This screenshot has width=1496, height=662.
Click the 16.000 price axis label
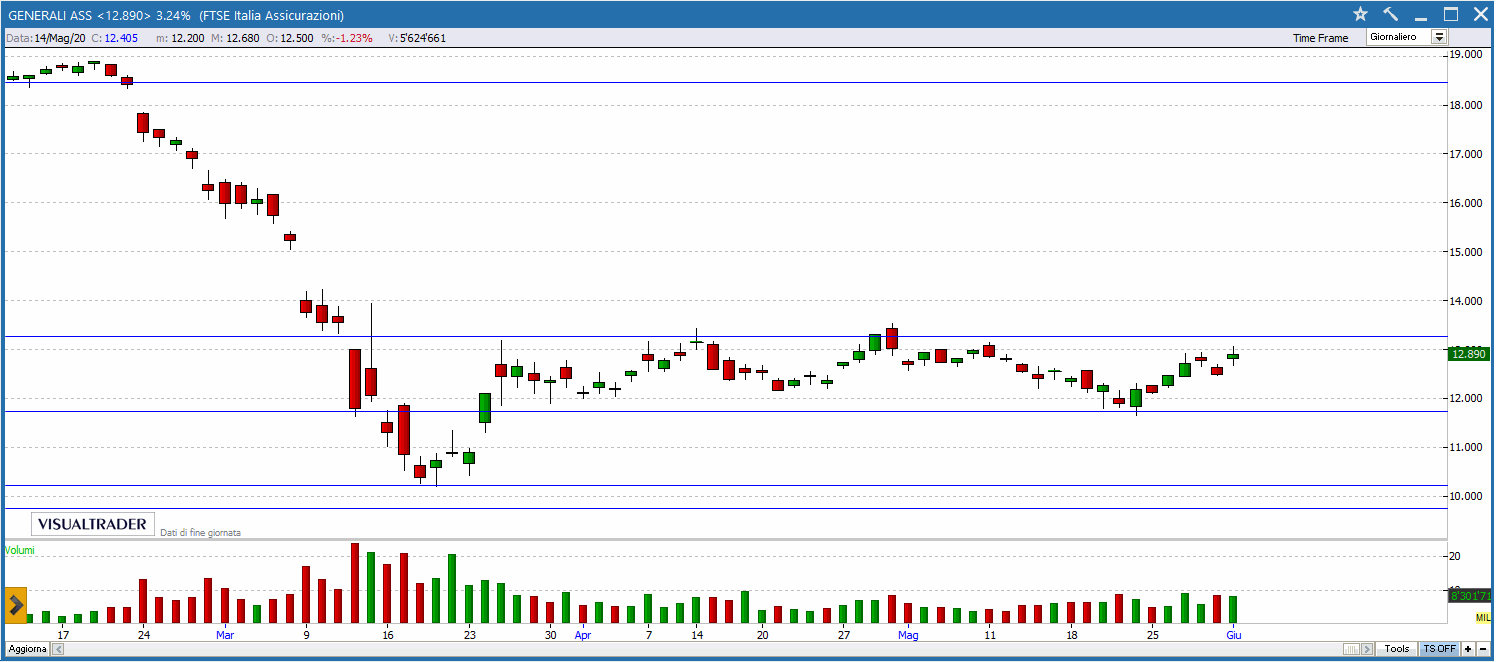[x=1465, y=203]
